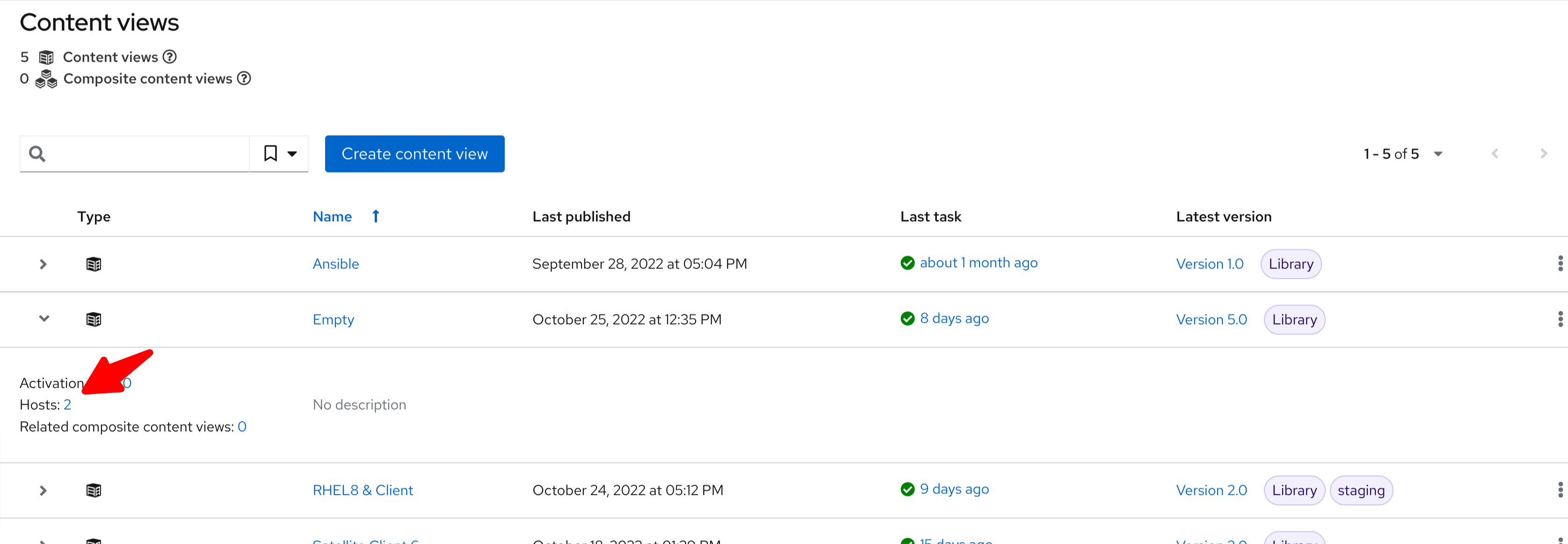This screenshot has width=1568, height=544.
Task: Sort by the Name column header
Action: (x=332, y=217)
